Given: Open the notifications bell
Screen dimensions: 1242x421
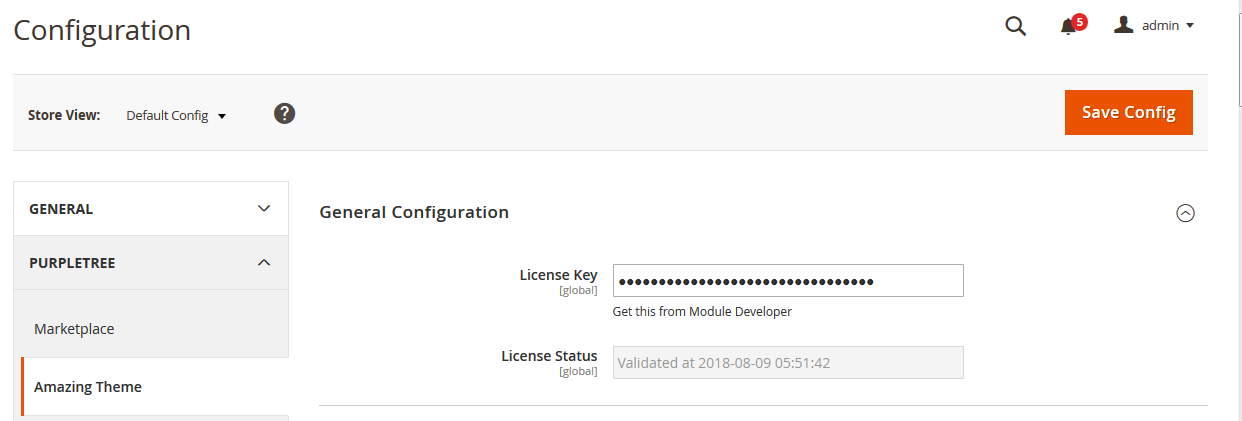Looking at the screenshot, I should click(1068, 28).
